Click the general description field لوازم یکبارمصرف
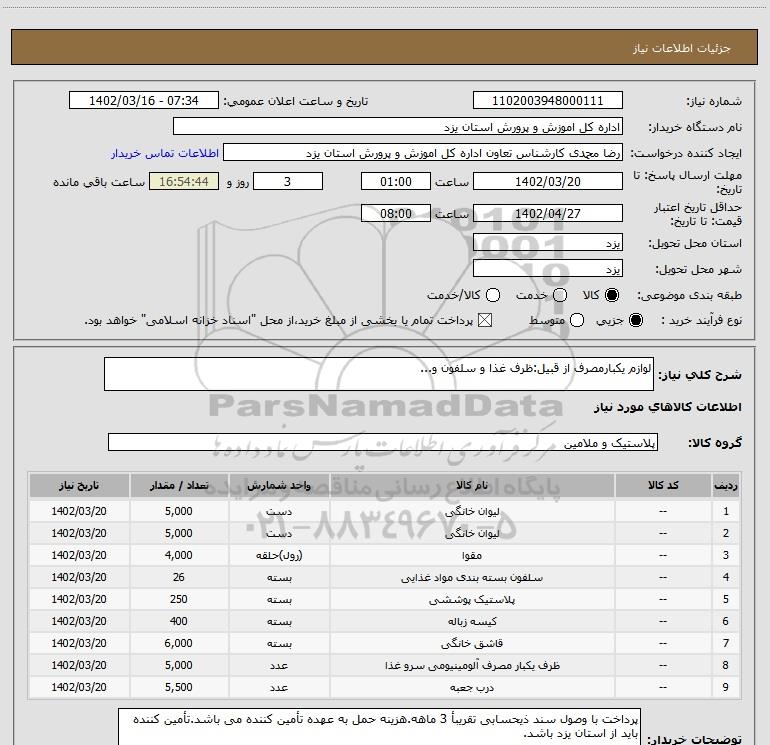770x745 pixels. coord(379,374)
